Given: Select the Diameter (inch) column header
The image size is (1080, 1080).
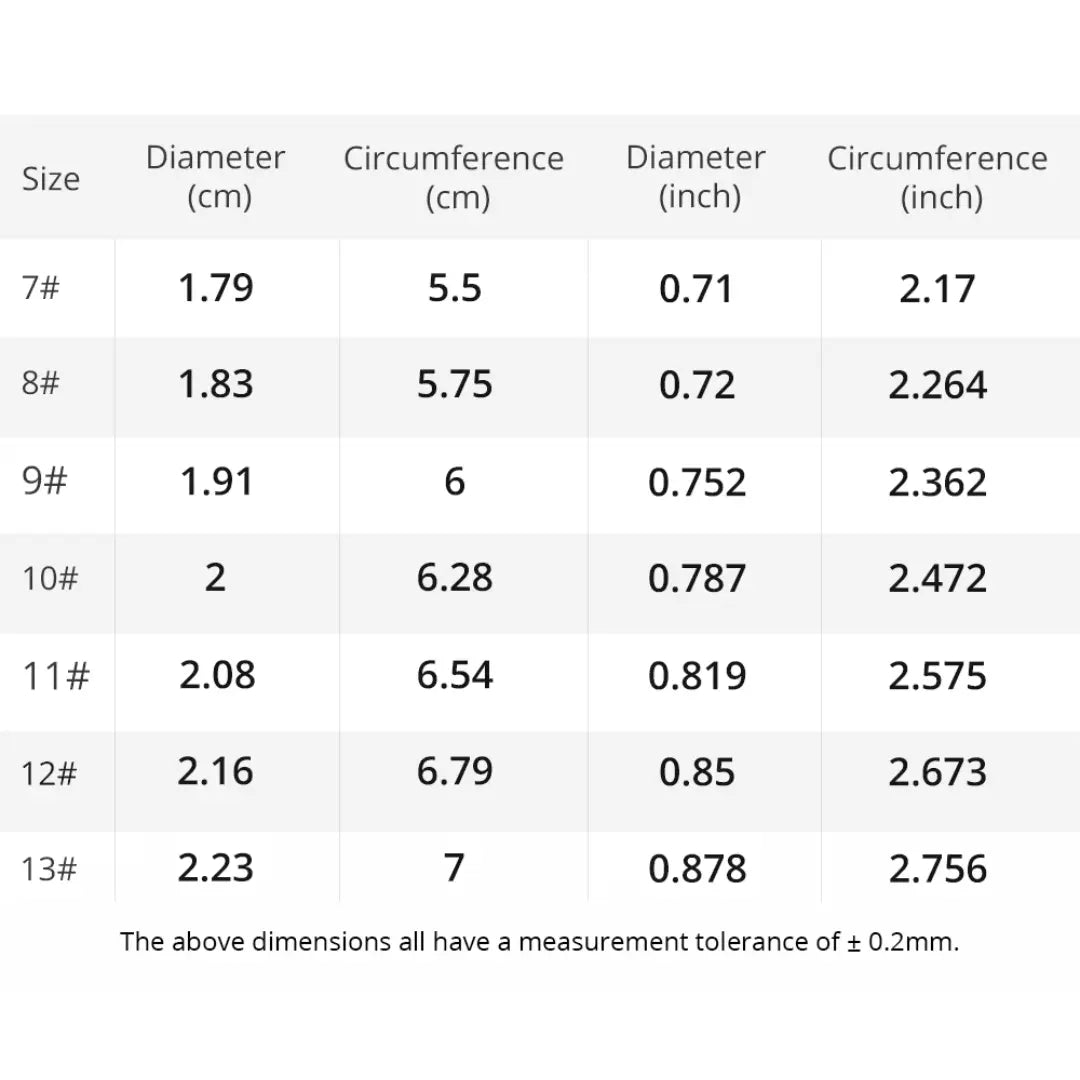Looking at the screenshot, I should click(x=697, y=177).
